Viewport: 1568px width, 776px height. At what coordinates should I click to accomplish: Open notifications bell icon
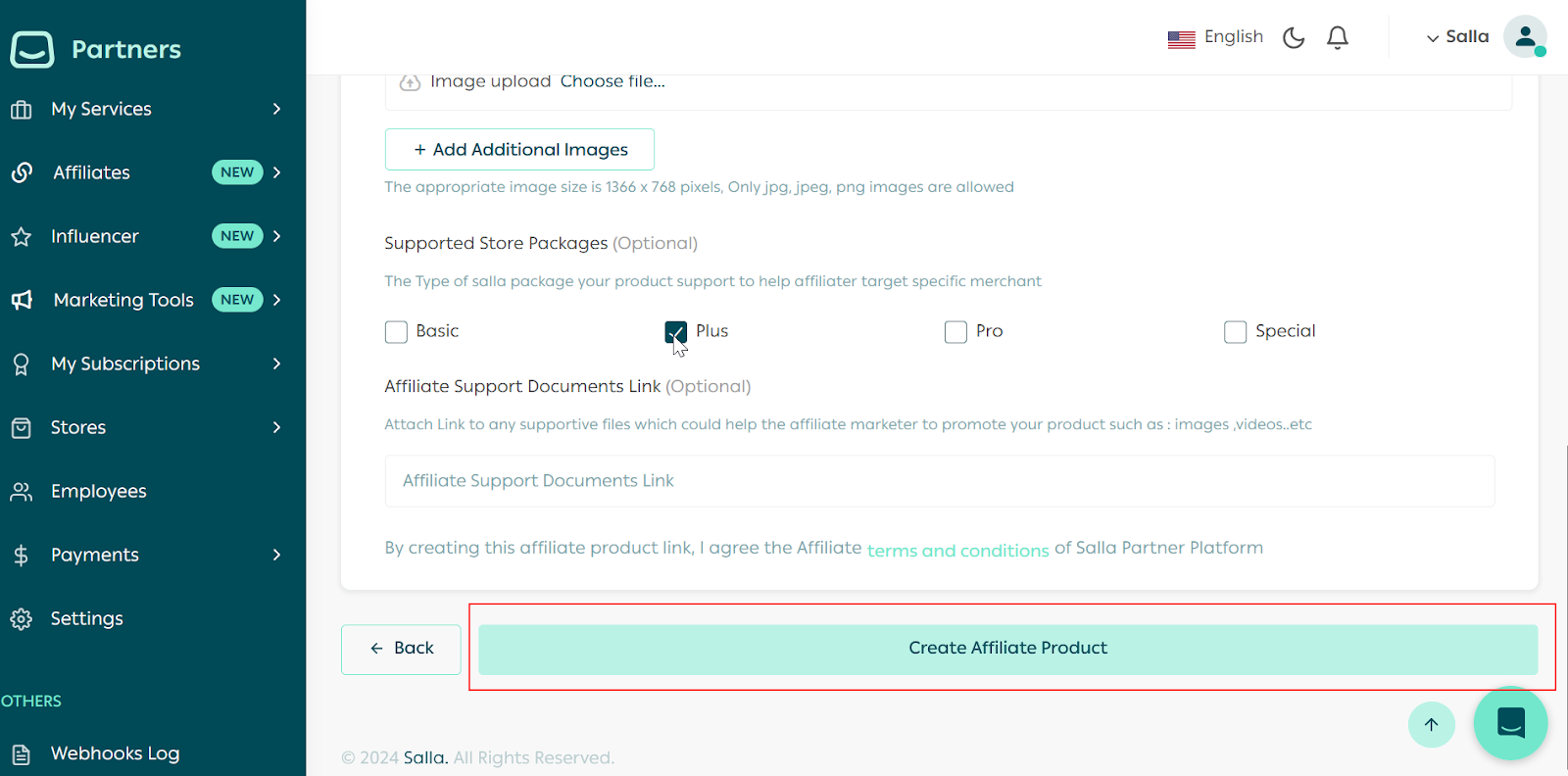(1338, 37)
